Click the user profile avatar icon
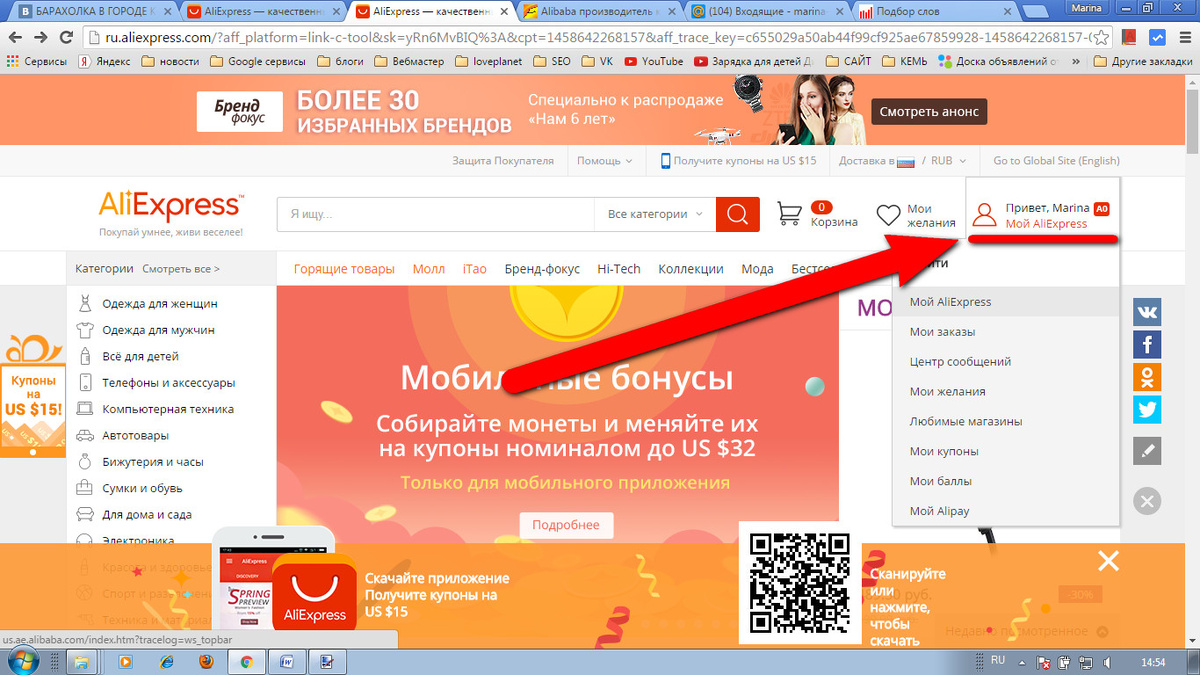1200x675 pixels. (985, 215)
